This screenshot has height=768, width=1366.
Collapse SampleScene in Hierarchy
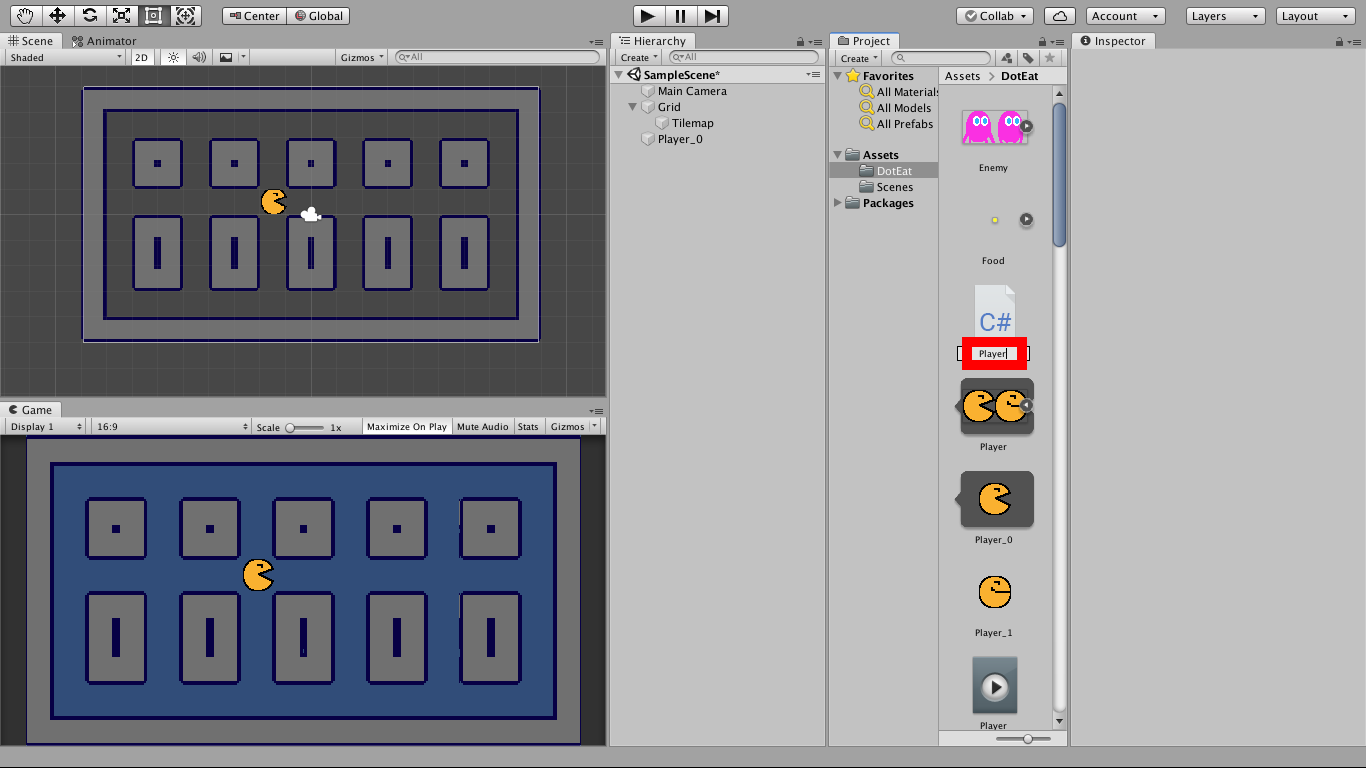(619, 75)
